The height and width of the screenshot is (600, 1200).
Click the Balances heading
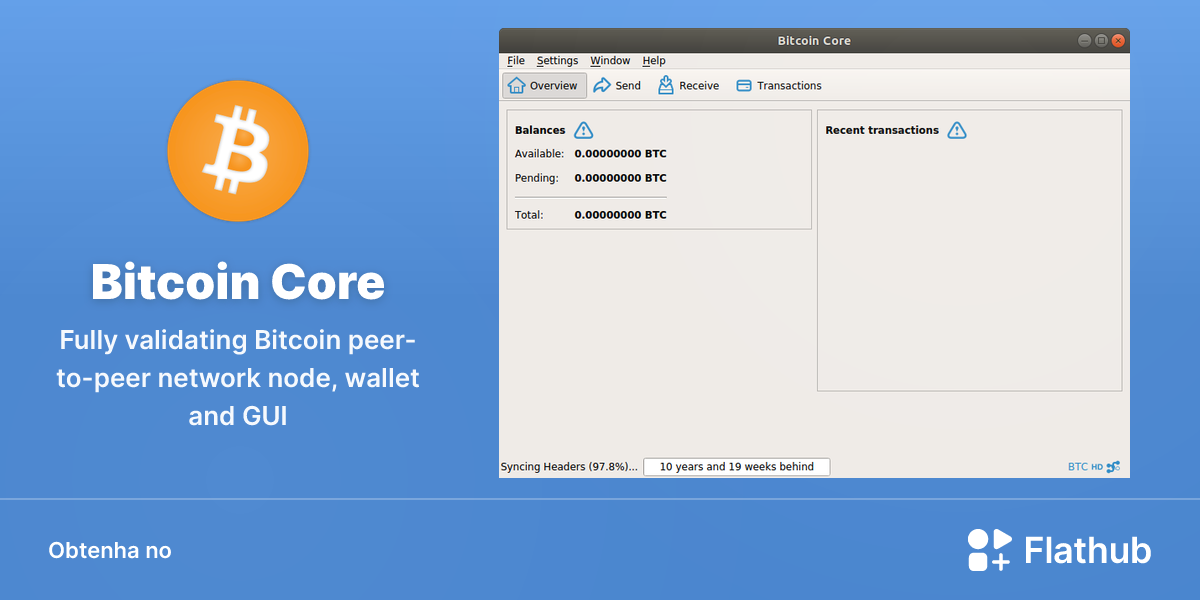pyautogui.click(x=540, y=130)
